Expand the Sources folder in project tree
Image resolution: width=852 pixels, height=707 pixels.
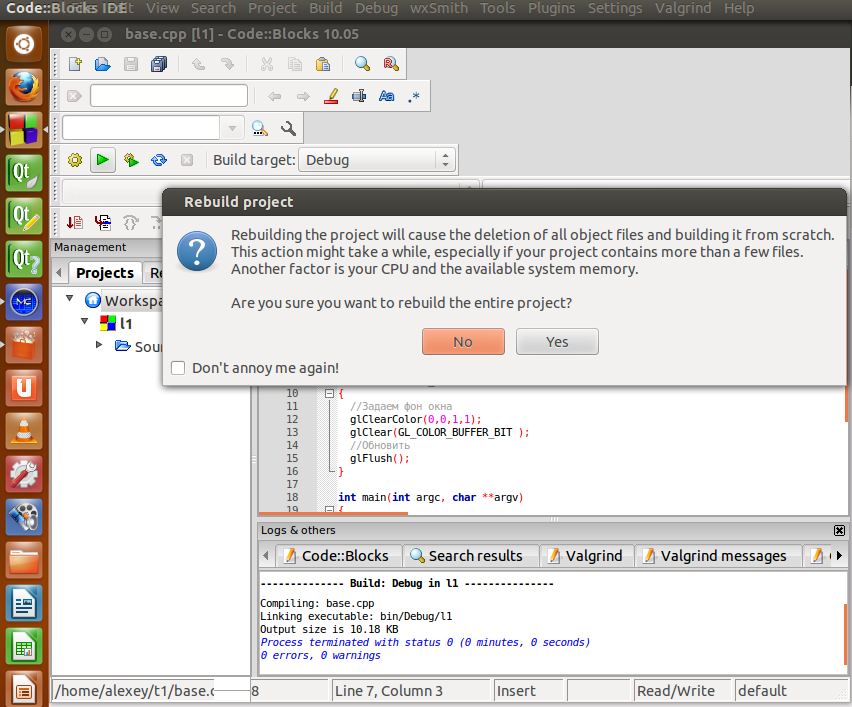pos(99,345)
